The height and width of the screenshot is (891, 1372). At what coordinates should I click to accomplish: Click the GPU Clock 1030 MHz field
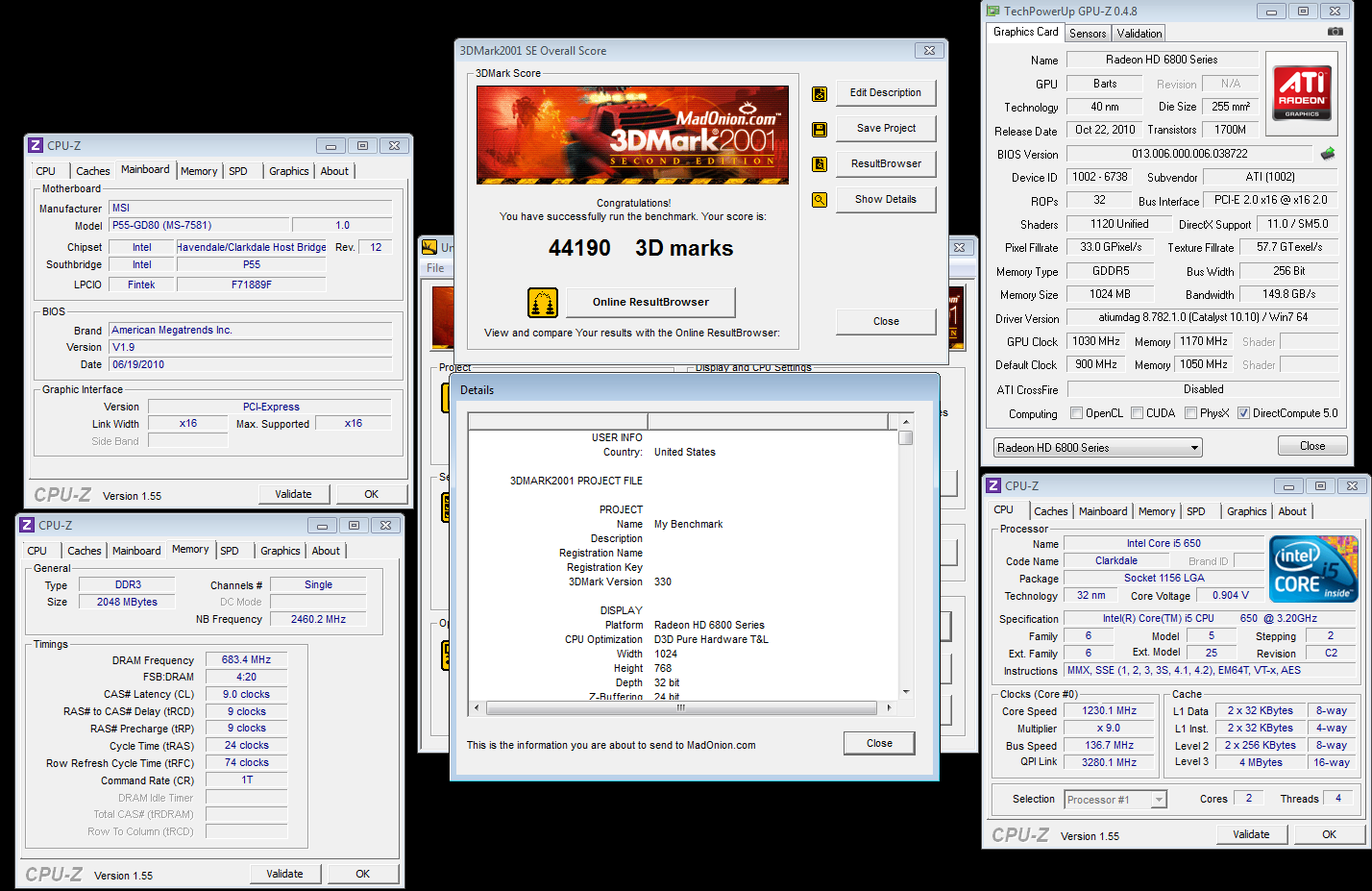[x=1096, y=341]
